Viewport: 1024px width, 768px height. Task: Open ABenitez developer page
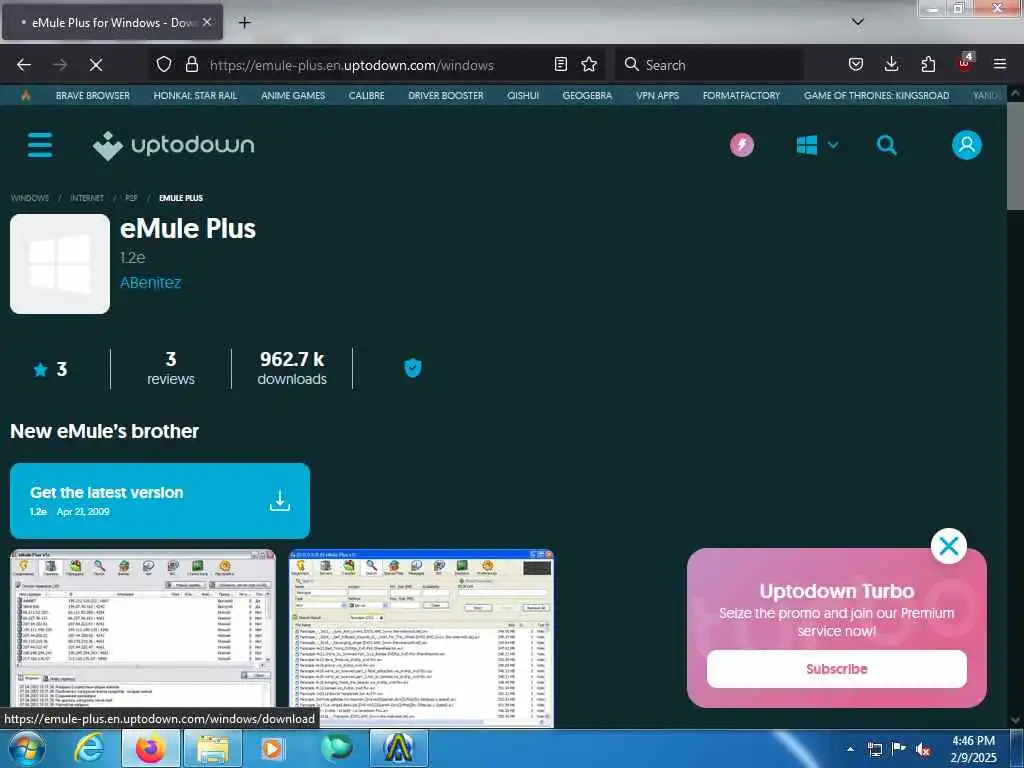click(x=150, y=283)
